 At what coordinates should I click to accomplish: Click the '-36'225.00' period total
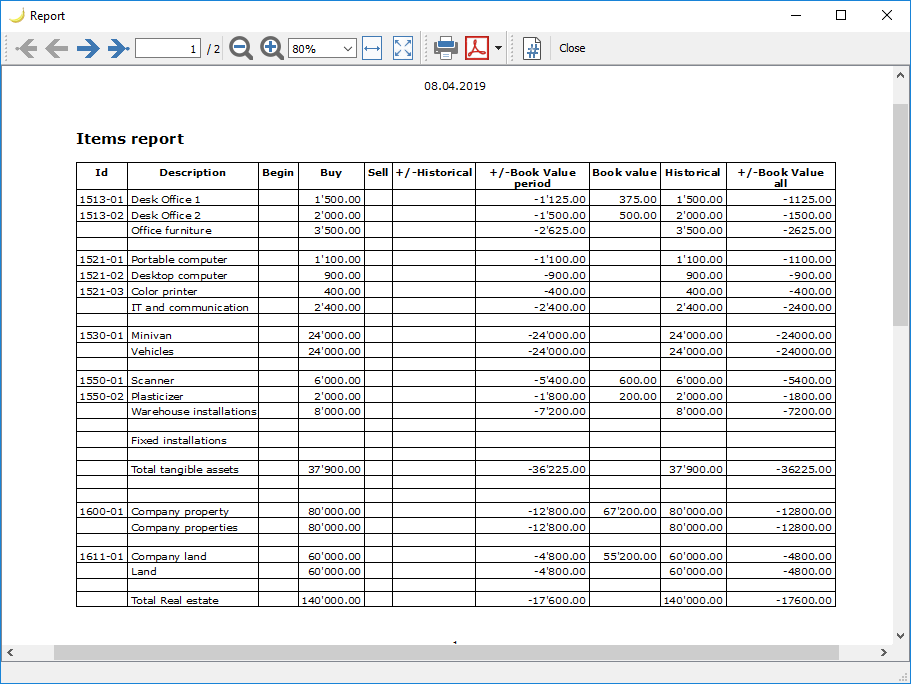(557, 469)
